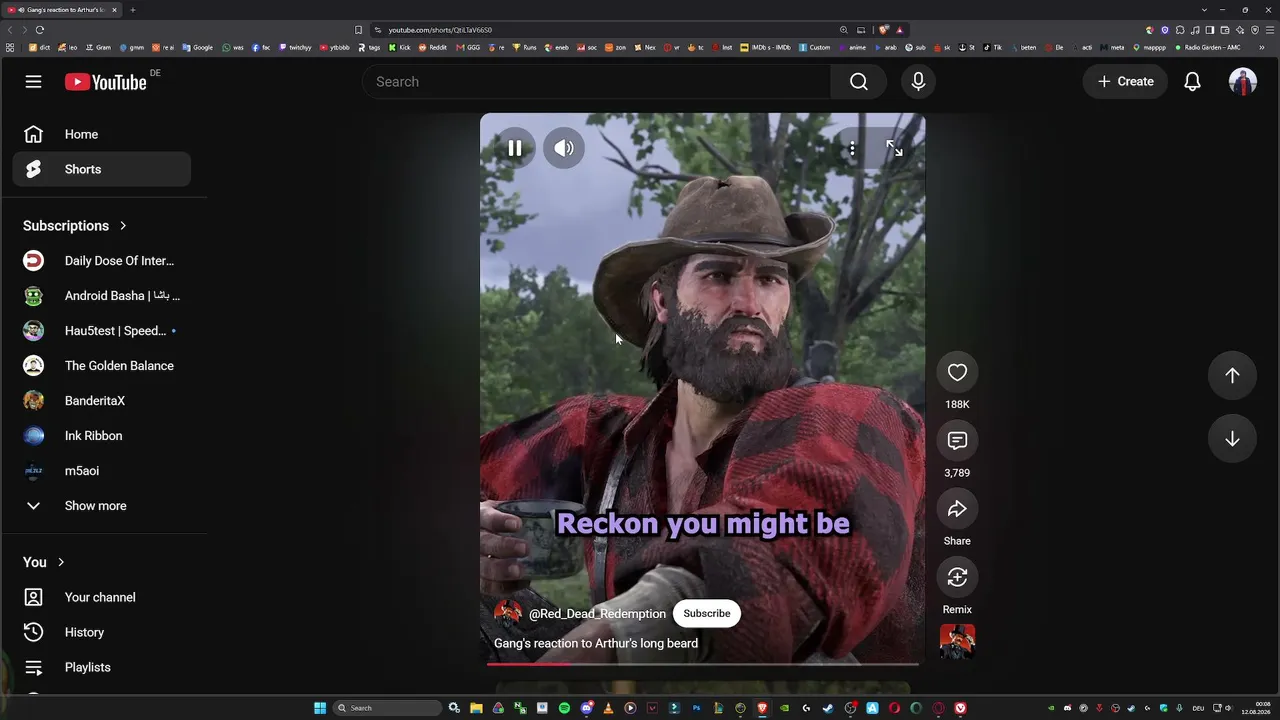Viewport: 1280px width, 720px height.
Task: Click the Red_Dead_Redemption channel avatar
Action: coord(508,613)
